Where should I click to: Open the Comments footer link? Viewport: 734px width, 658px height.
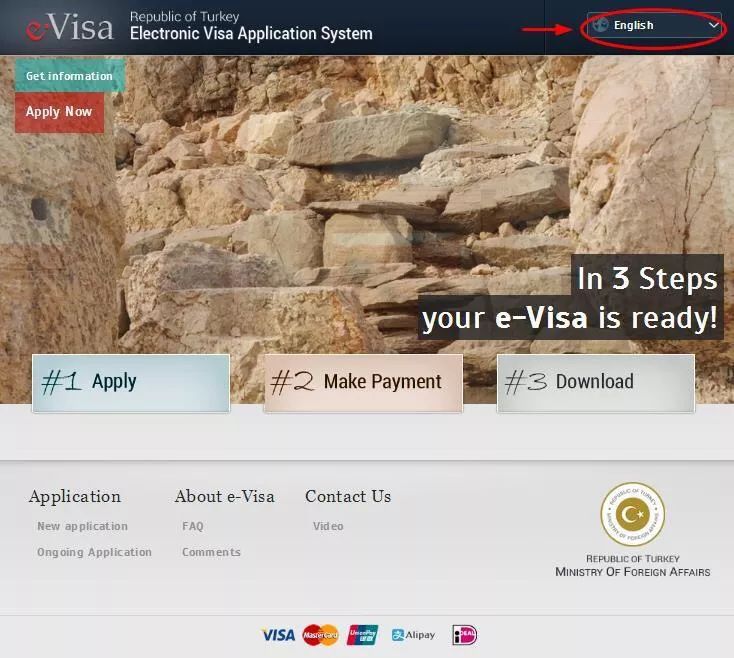[211, 552]
